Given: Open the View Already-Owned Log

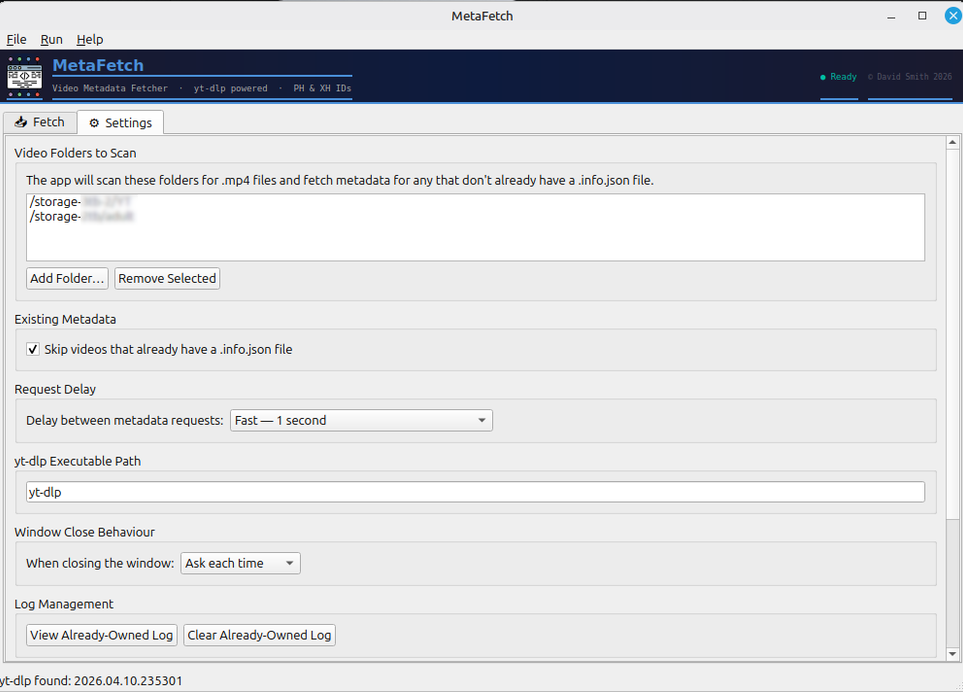Looking at the screenshot, I should click(102, 635).
